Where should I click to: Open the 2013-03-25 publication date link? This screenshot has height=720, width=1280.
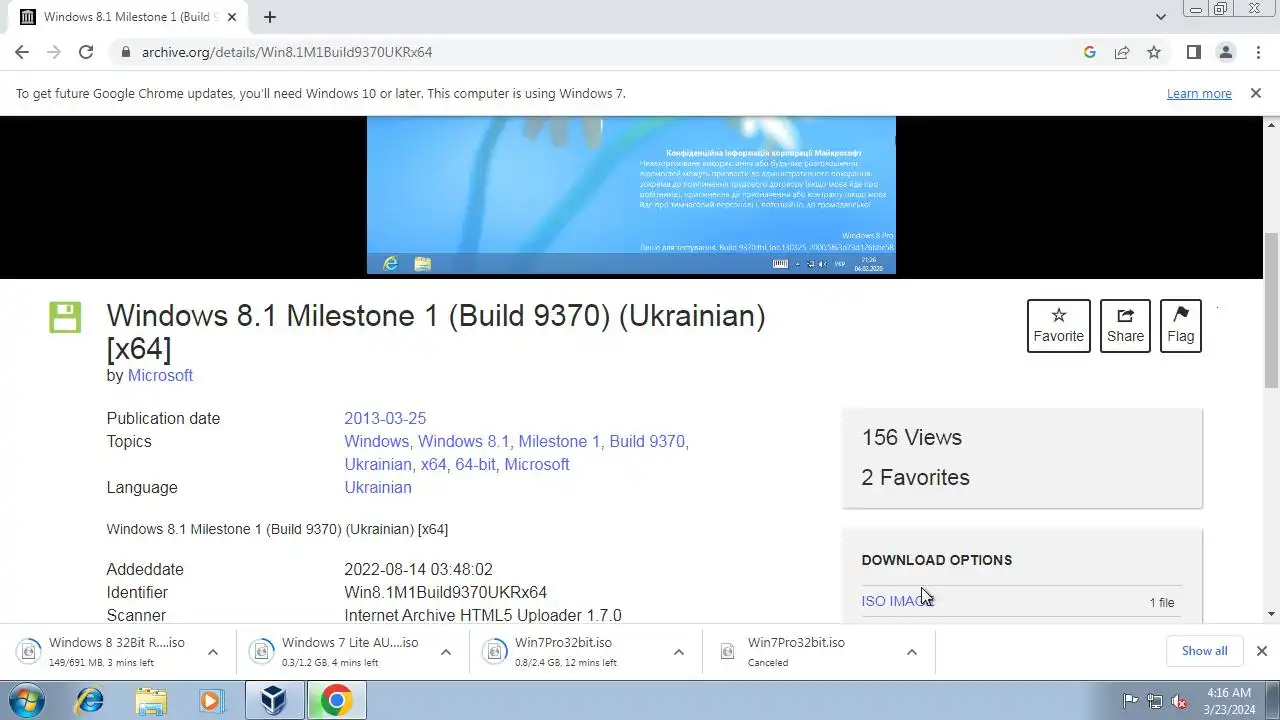point(385,418)
